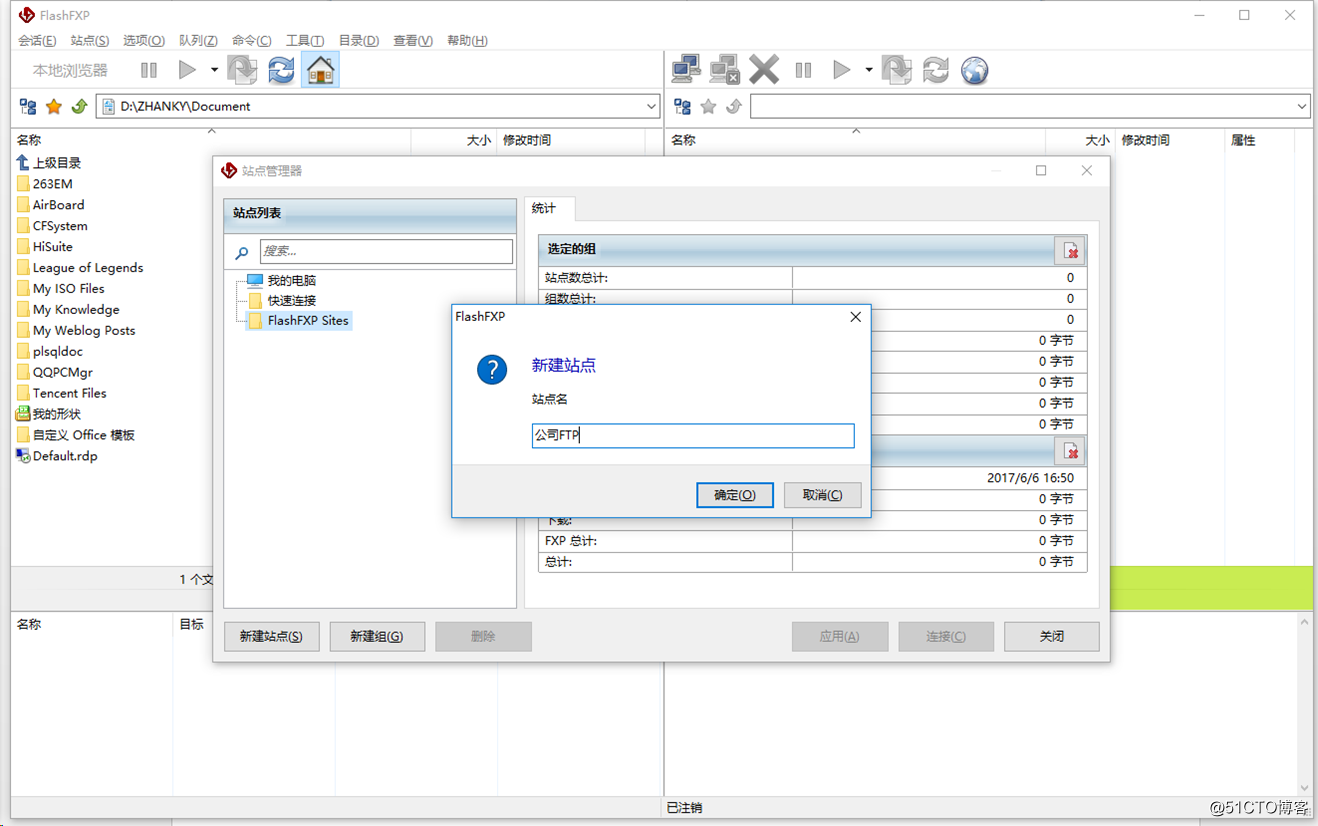The width and height of the screenshot is (1318, 826).
Task: Open the 查看(V) menu
Action: (413, 40)
